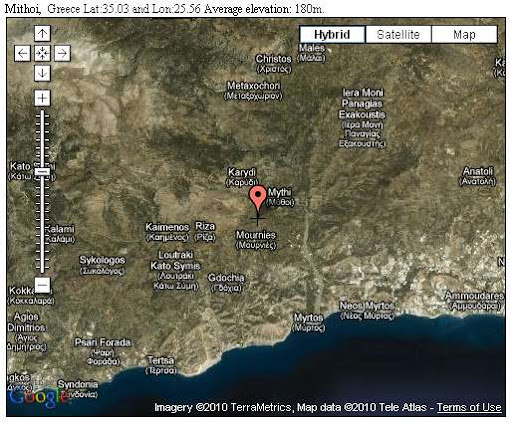Click the Myrtos place label
This screenshot has height=423, width=512.
coord(308,322)
